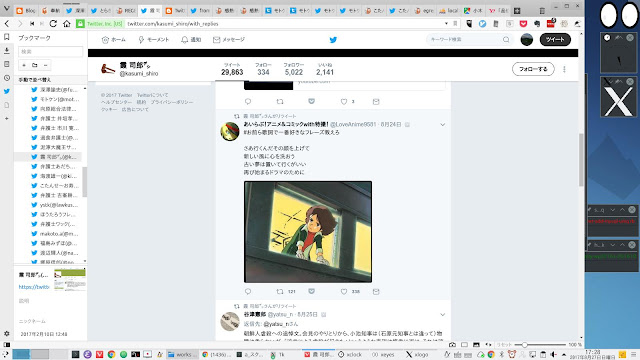Viewport: 640px width, 360px height.
Task: Expand anime lyrics tweet options chevron
Action: [x=442, y=124]
